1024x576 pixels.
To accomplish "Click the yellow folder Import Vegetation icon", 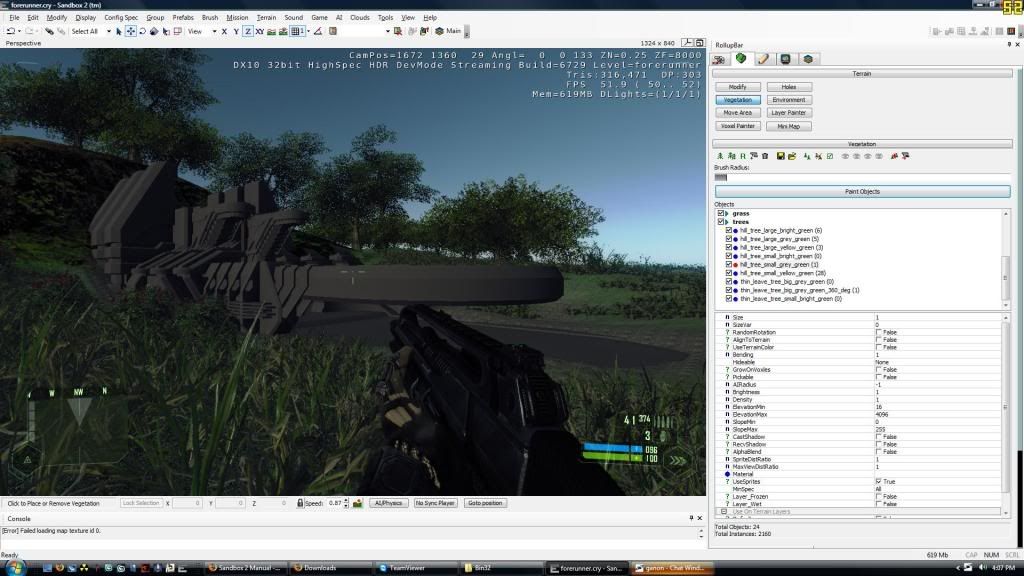I will coord(792,156).
